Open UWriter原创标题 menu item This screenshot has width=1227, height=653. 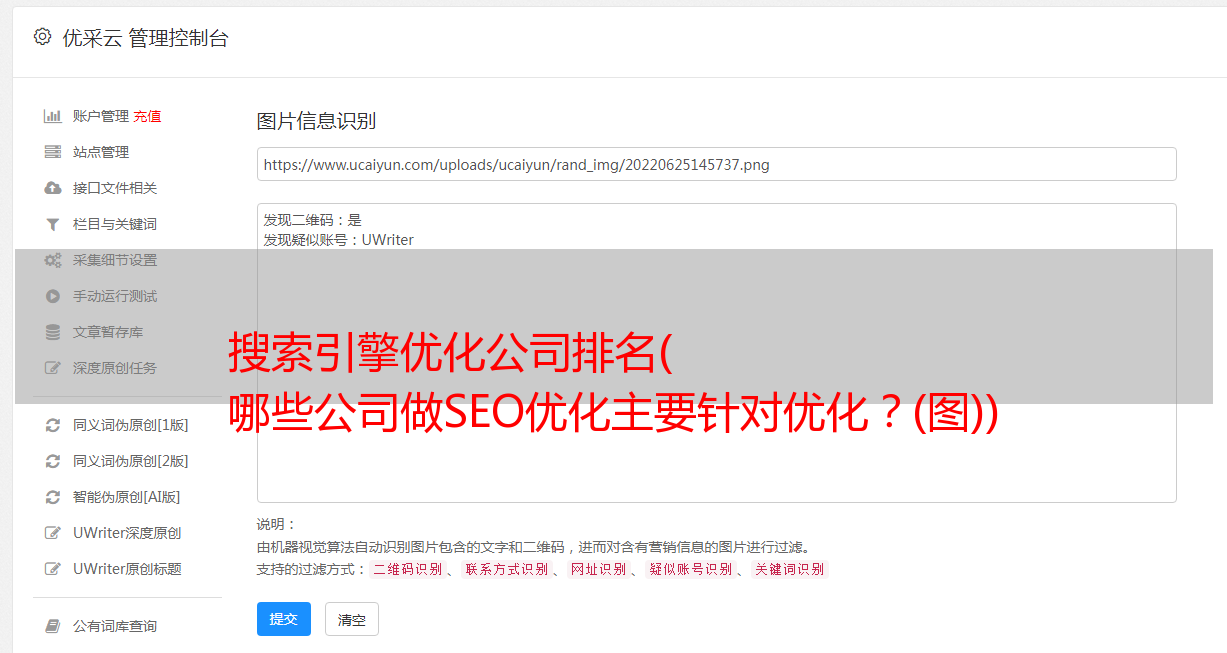coord(127,569)
